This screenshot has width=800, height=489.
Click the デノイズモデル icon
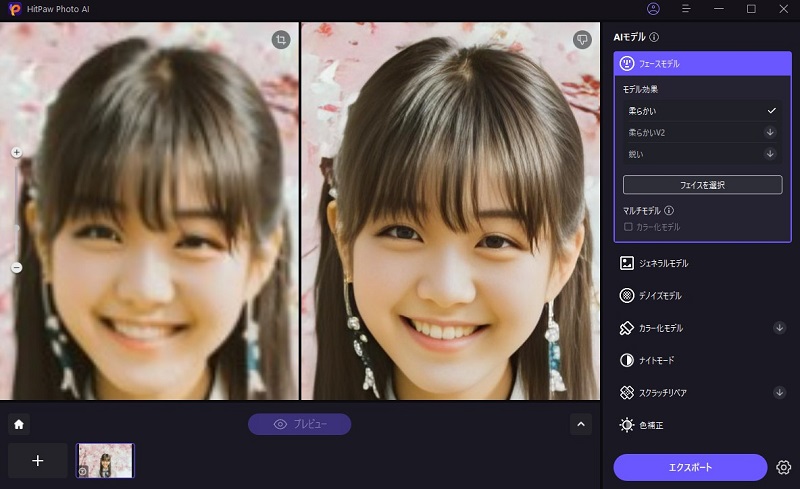(627, 295)
